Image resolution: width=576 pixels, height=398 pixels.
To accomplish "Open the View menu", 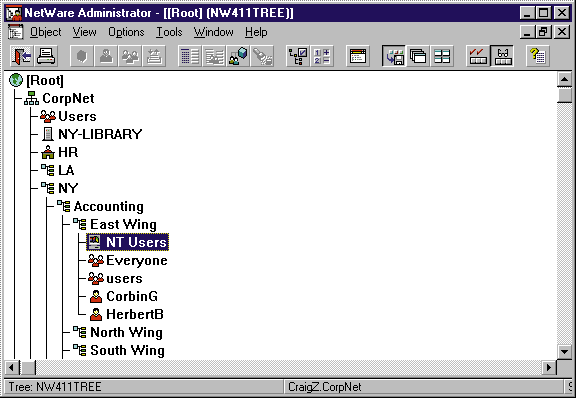I will 84,32.
